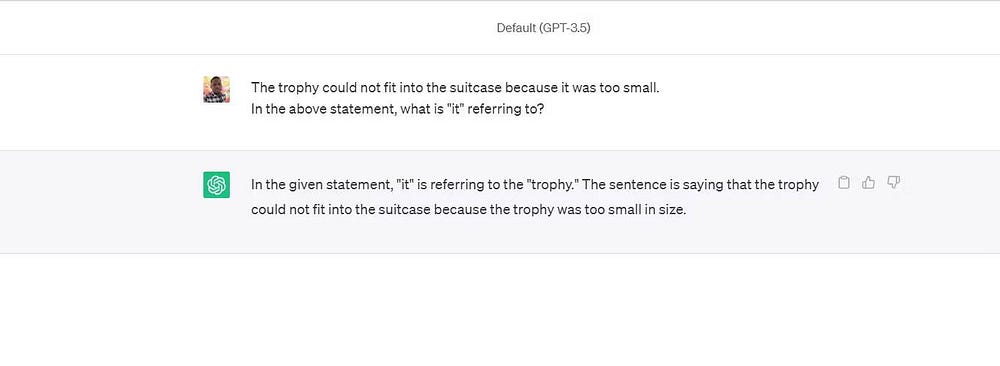This screenshot has height=366, width=1000.
Task: Click the user profile avatar photo
Action: (216, 89)
